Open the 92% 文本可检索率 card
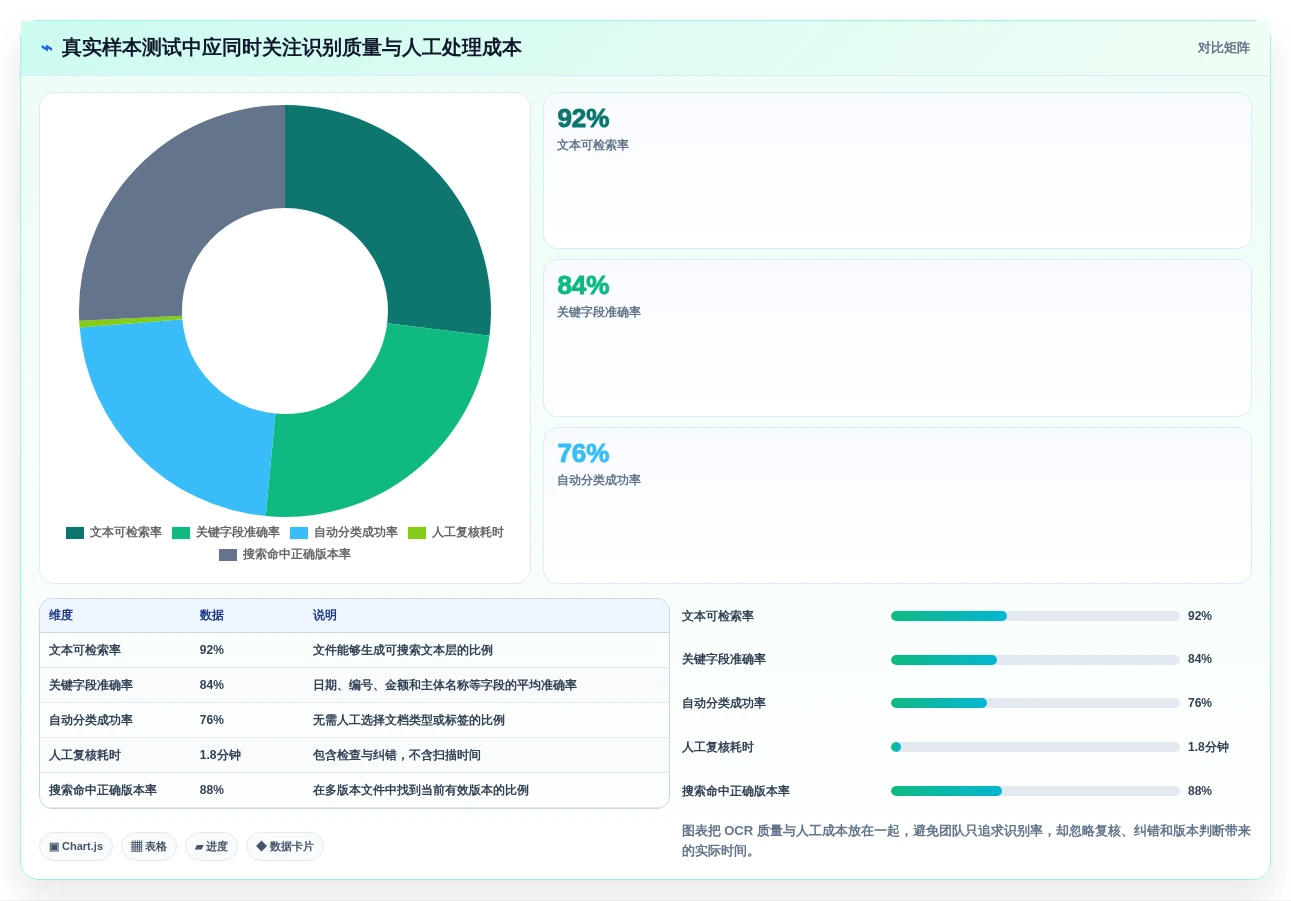Screen dimensions: 1291x901 click(x=897, y=170)
